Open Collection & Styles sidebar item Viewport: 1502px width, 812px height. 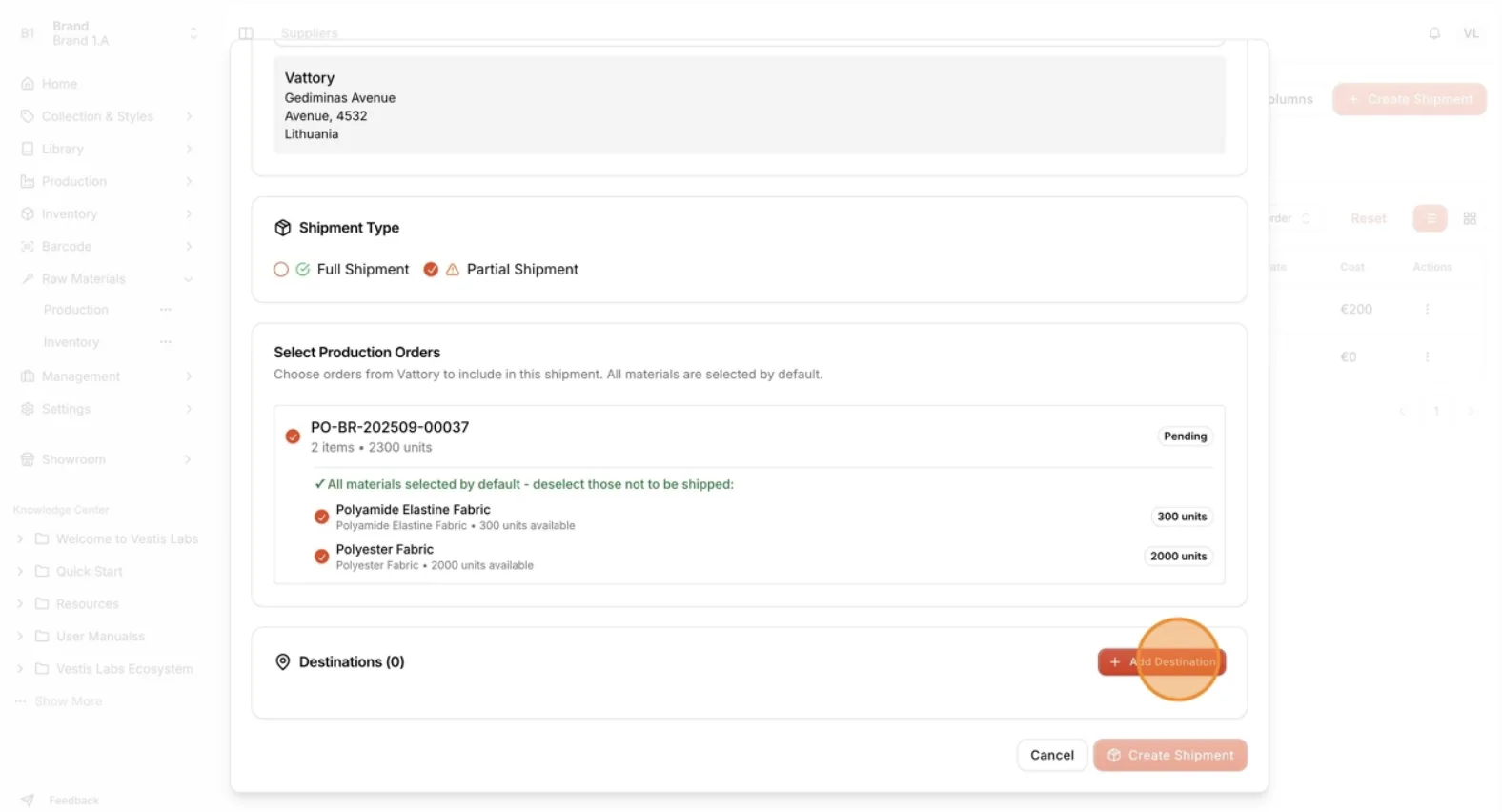(x=97, y=116)
